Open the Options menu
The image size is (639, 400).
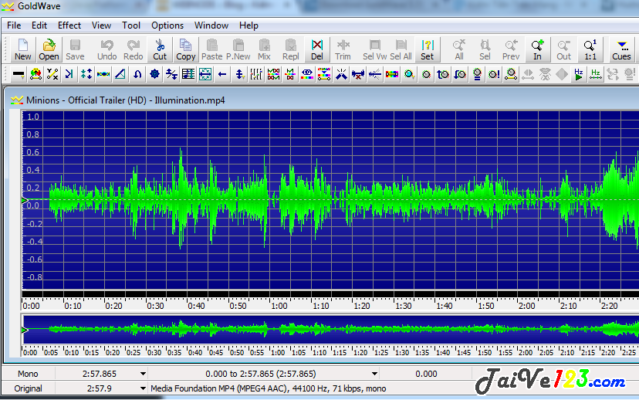click(167, 25)
